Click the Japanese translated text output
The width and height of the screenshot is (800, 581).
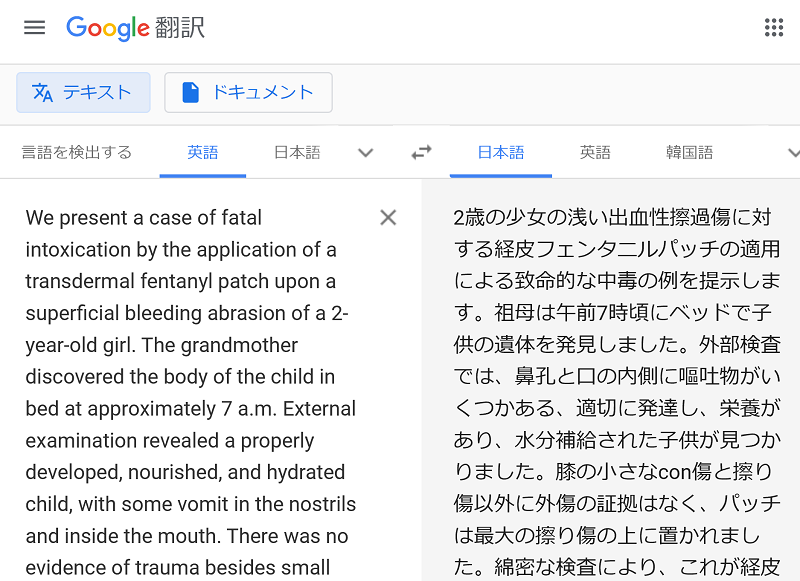coord(617,392)
